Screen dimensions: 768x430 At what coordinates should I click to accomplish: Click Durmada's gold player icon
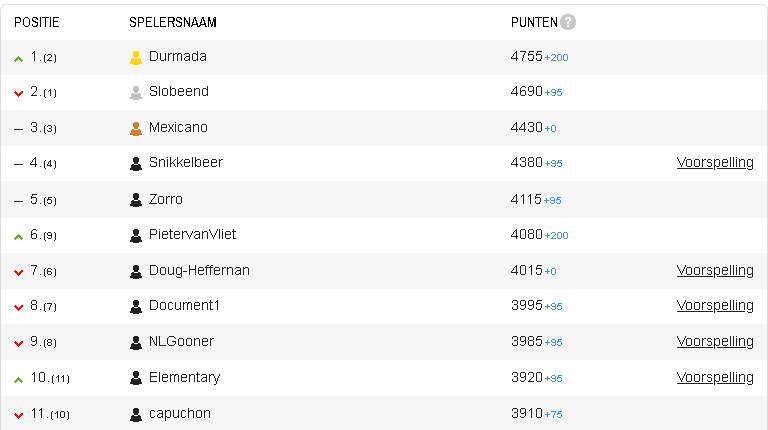pyautogui.click(x=136, y=58)
